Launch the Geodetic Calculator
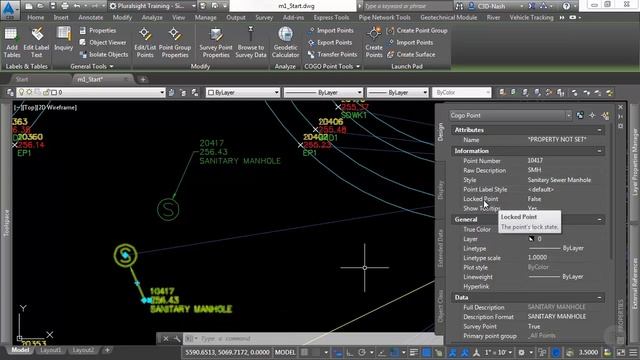Image resolution: width=640 pixels, height=360 pixels. (x=285, y=42)
